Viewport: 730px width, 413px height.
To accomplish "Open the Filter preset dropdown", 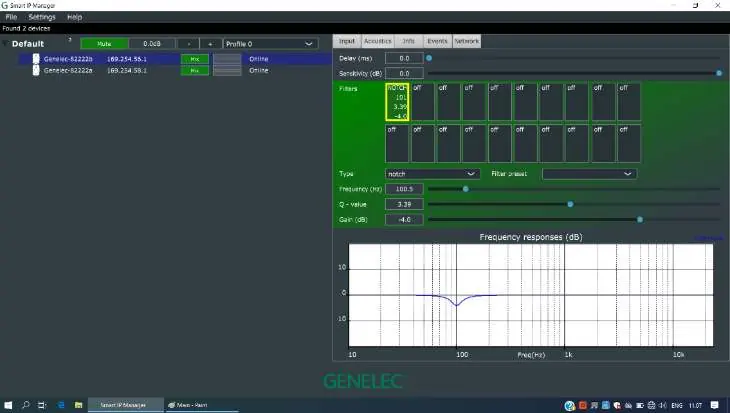I will click(x=589, y=174).
